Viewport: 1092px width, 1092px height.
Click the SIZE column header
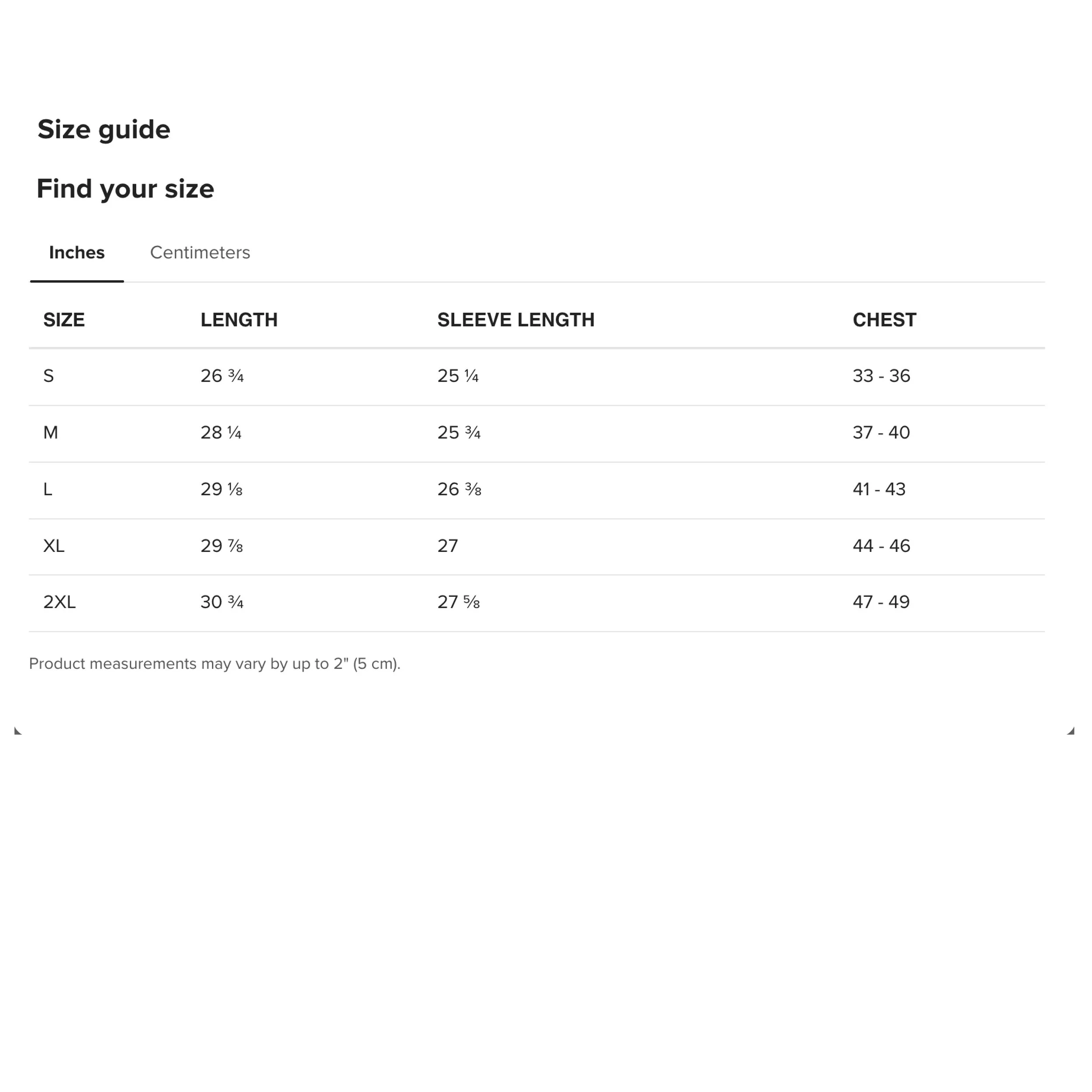pos(64,320)
